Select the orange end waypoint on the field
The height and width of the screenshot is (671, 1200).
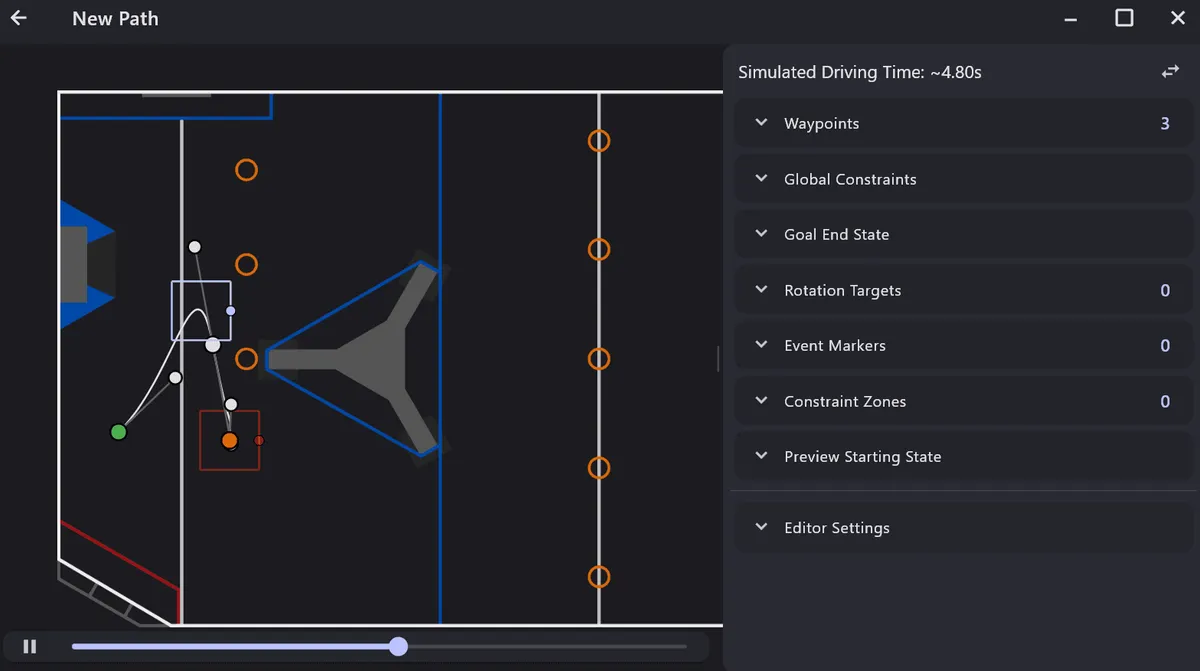(230, 440)
